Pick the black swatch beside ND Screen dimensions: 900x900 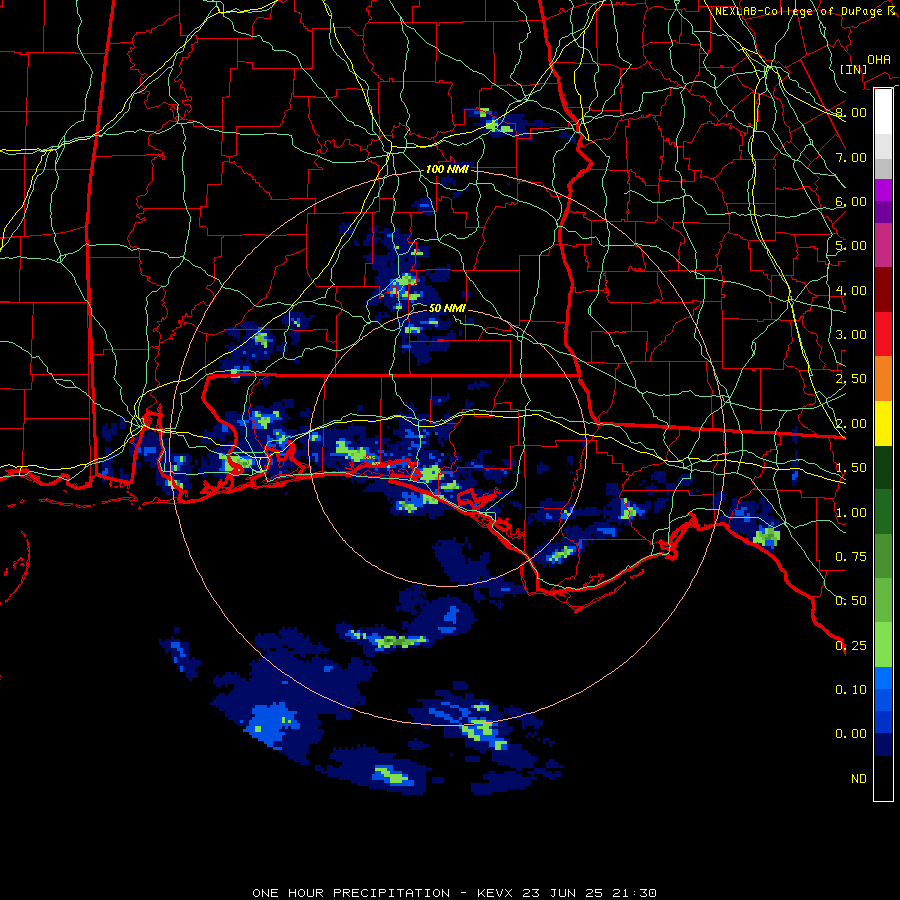tap(883, 778)
